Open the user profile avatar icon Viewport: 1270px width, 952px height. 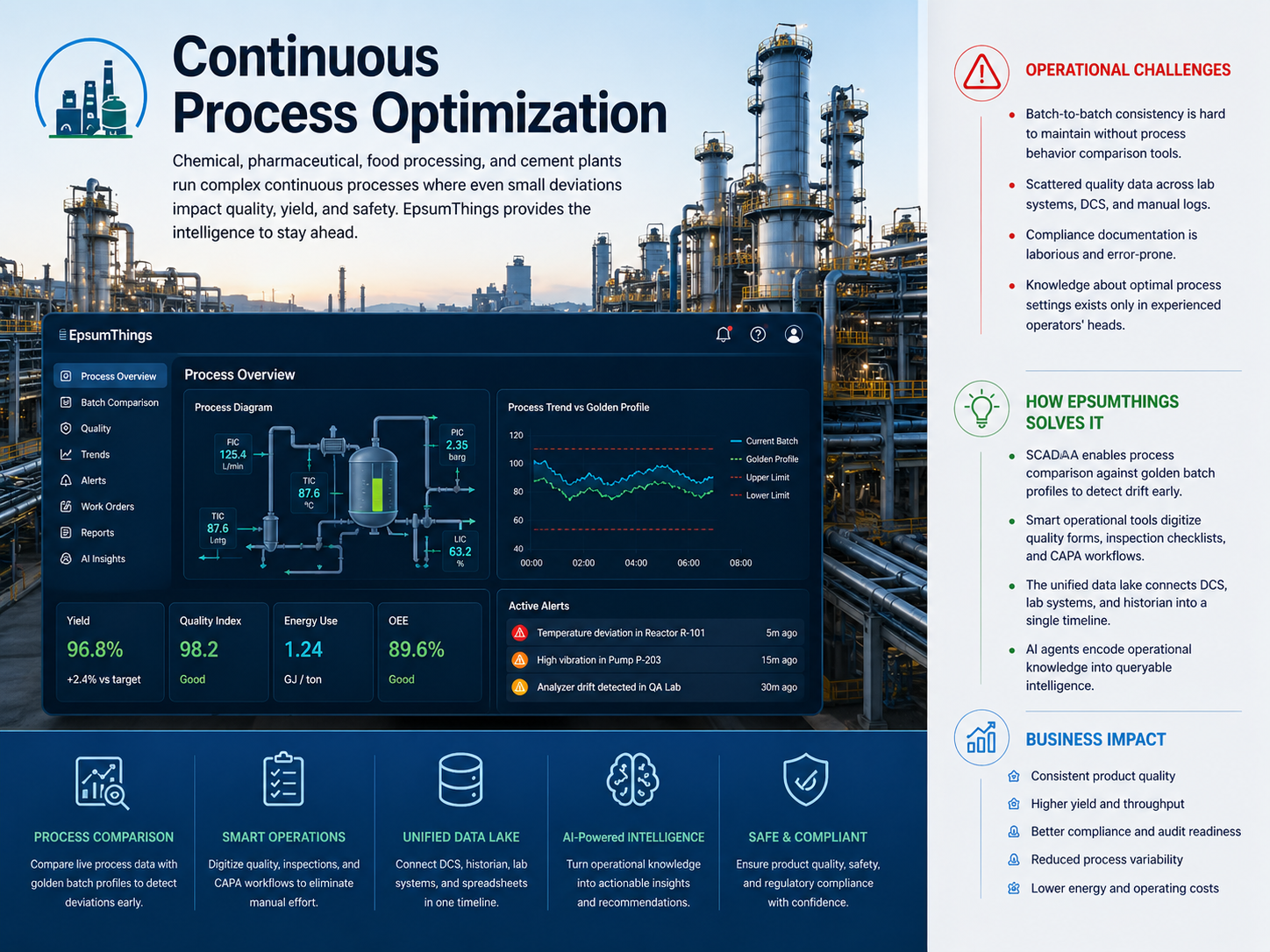click(794, 334)
